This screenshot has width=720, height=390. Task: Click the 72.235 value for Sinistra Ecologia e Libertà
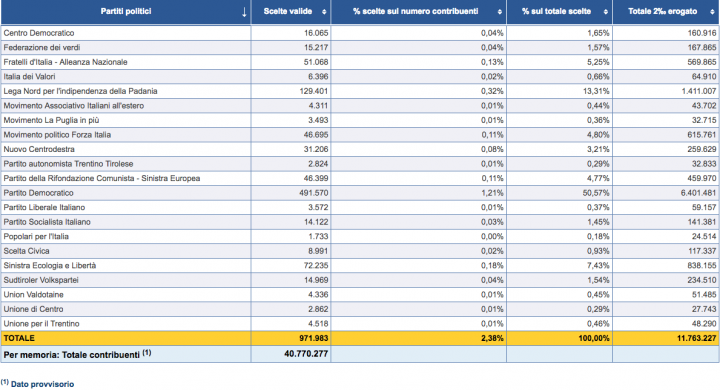tap(316, 266)
